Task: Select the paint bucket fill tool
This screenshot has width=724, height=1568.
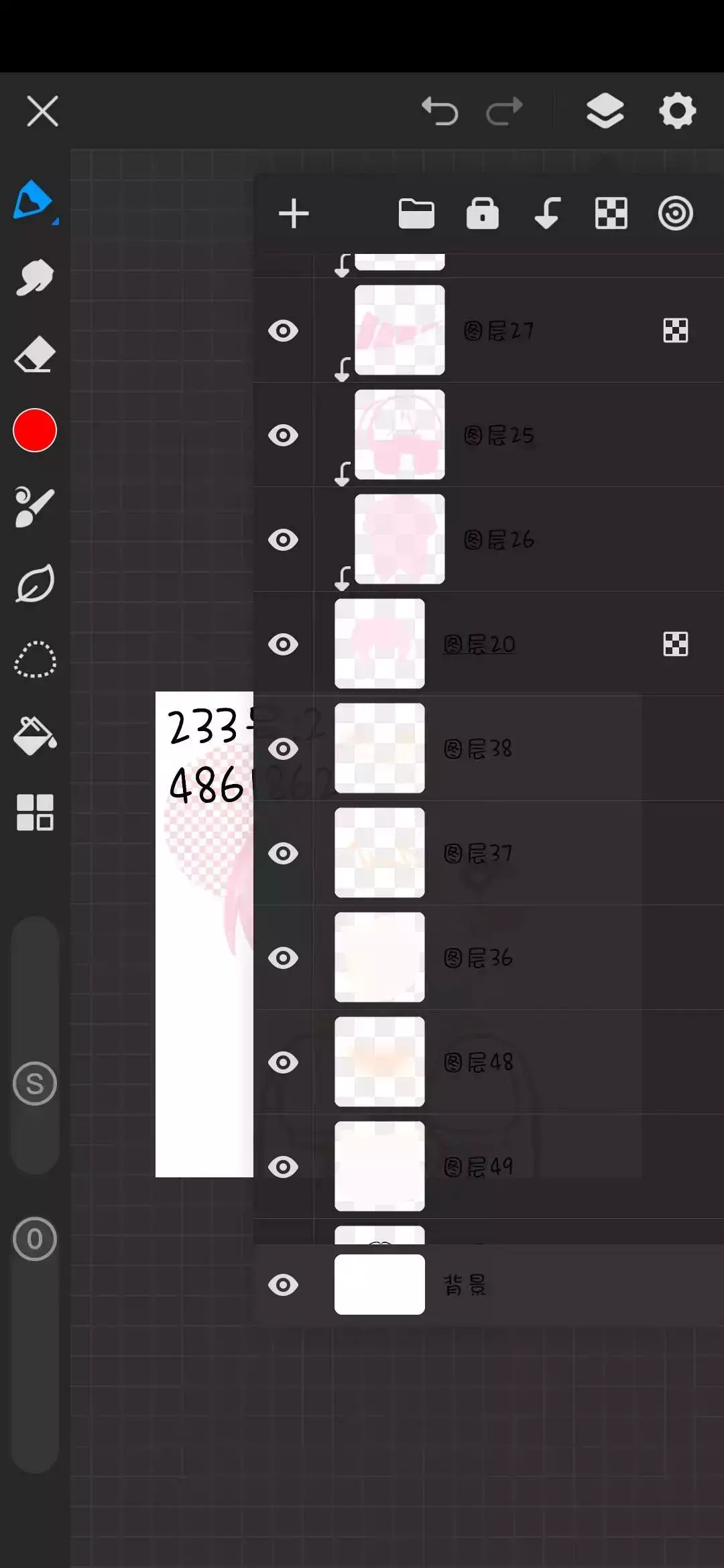Action: click(35, 736)
